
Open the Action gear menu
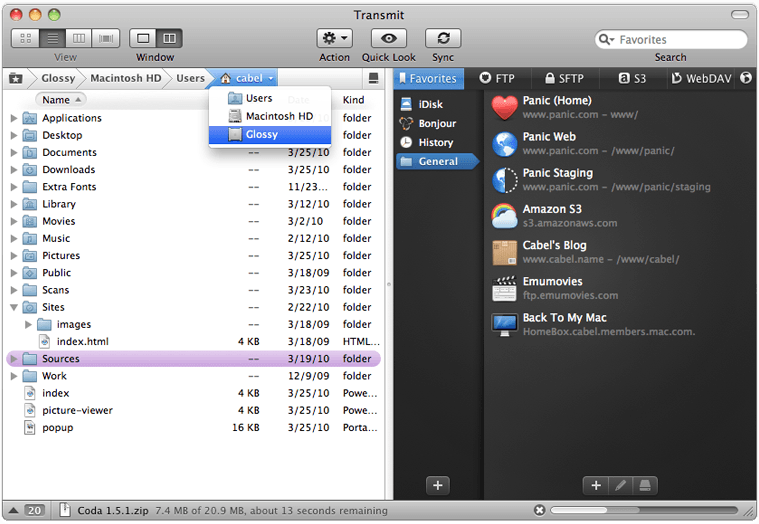[334, 38]
